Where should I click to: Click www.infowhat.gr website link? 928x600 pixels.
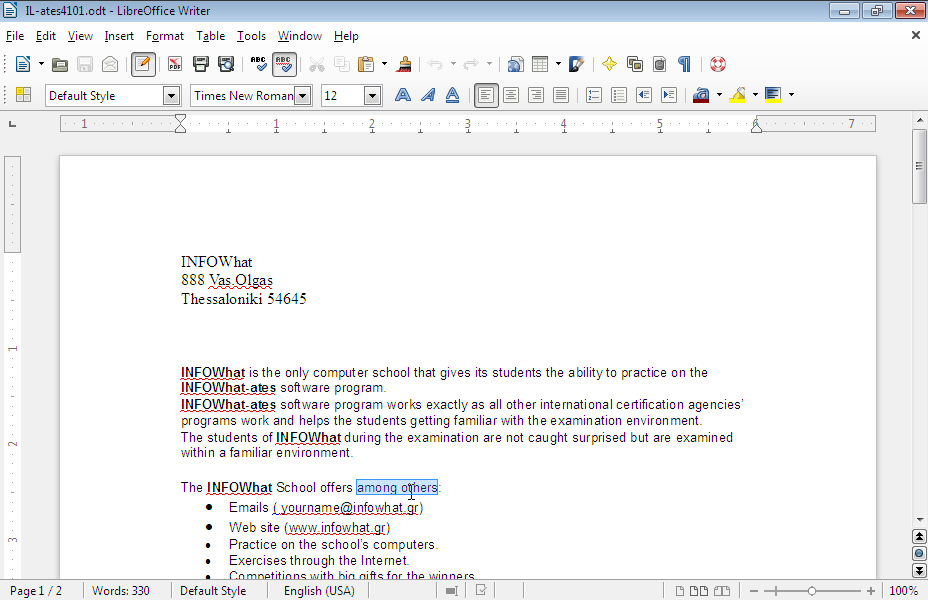337,527
